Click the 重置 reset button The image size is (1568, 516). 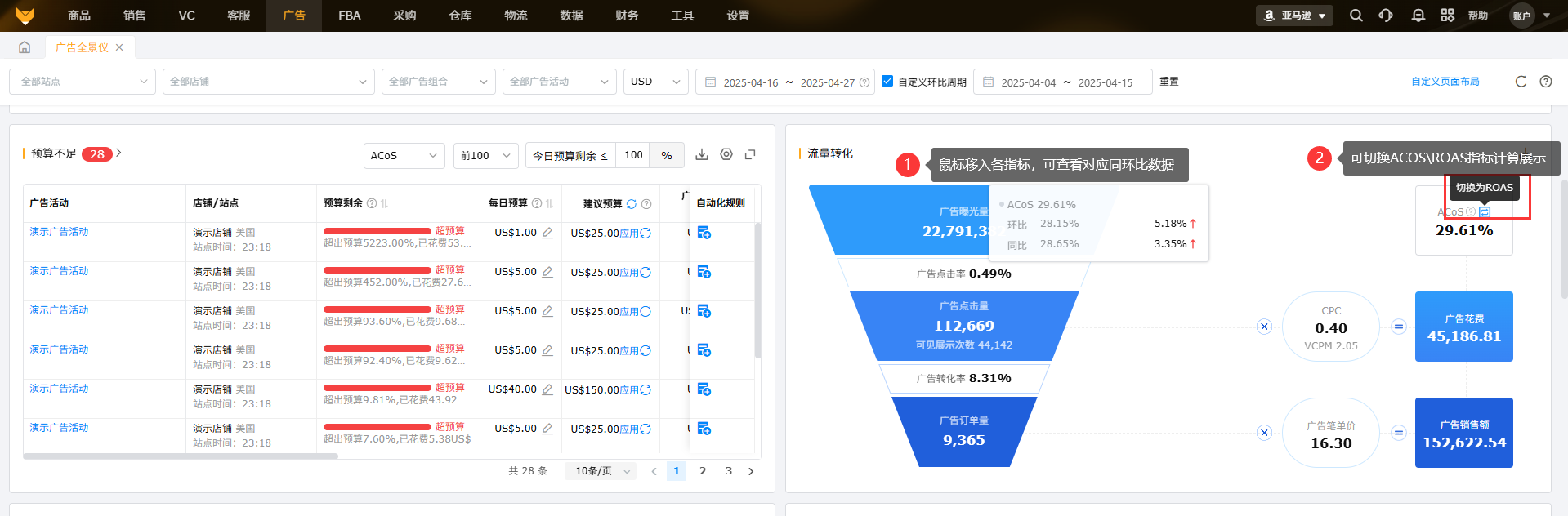click(x=1168, y=82)
